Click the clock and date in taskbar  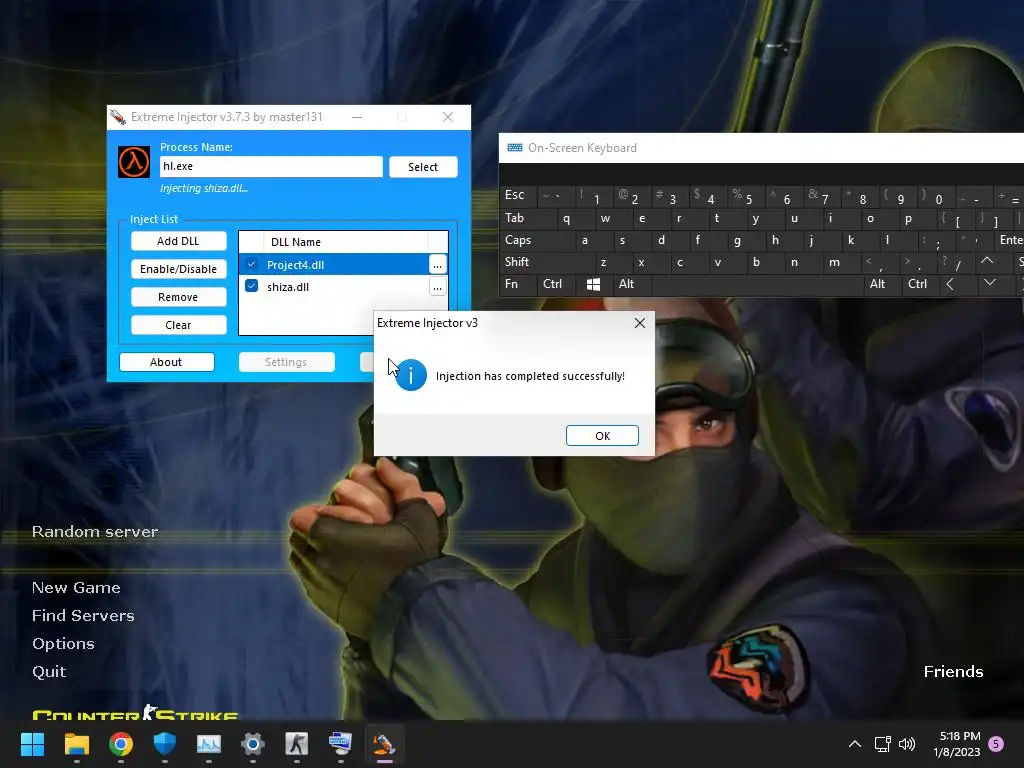[x=956, y=744]
